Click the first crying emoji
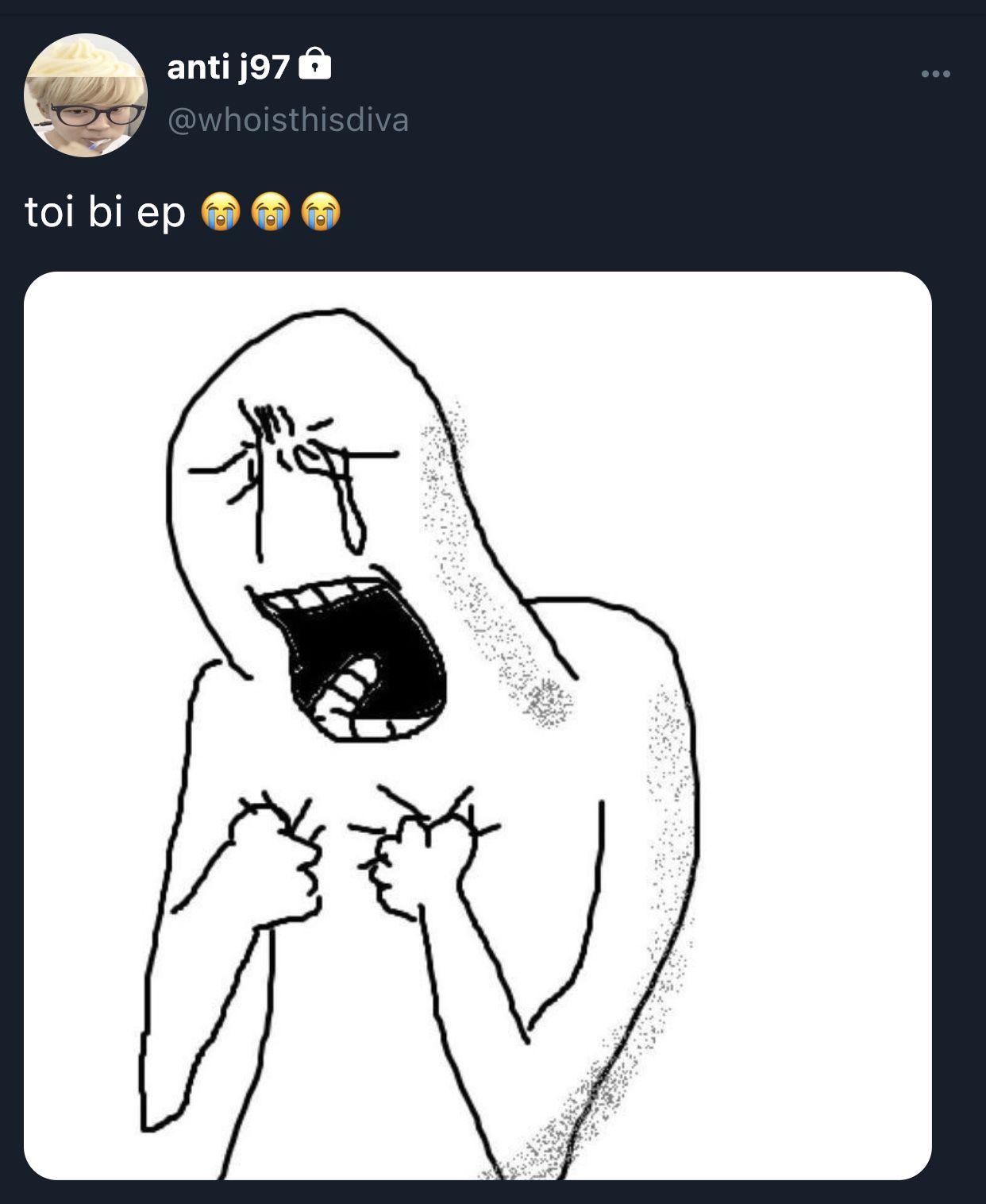This screenshot has height=1204, width=986. click(220, 212)
